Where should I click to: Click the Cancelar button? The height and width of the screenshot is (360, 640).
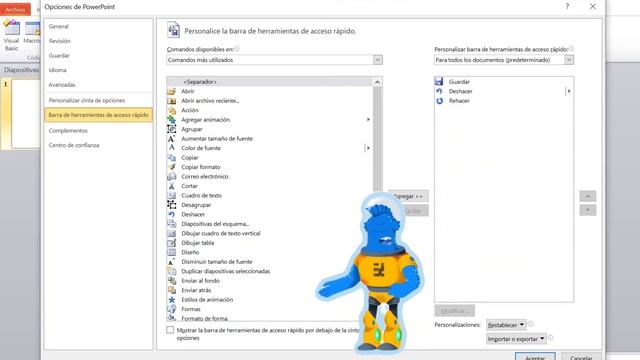[581, 357]
